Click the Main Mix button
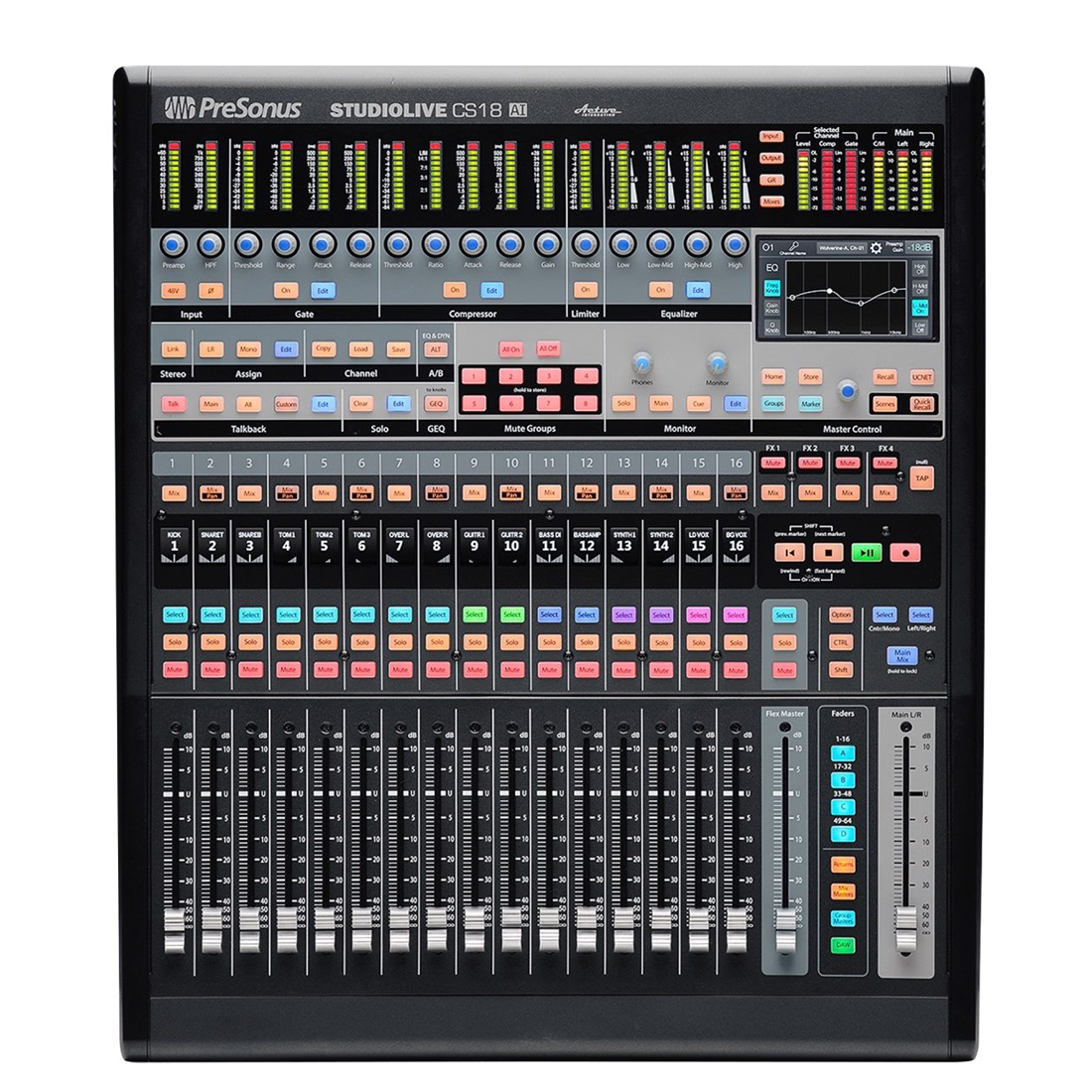The height and width of the screenshot is (1092, 1092). click(x=902, y=656)
